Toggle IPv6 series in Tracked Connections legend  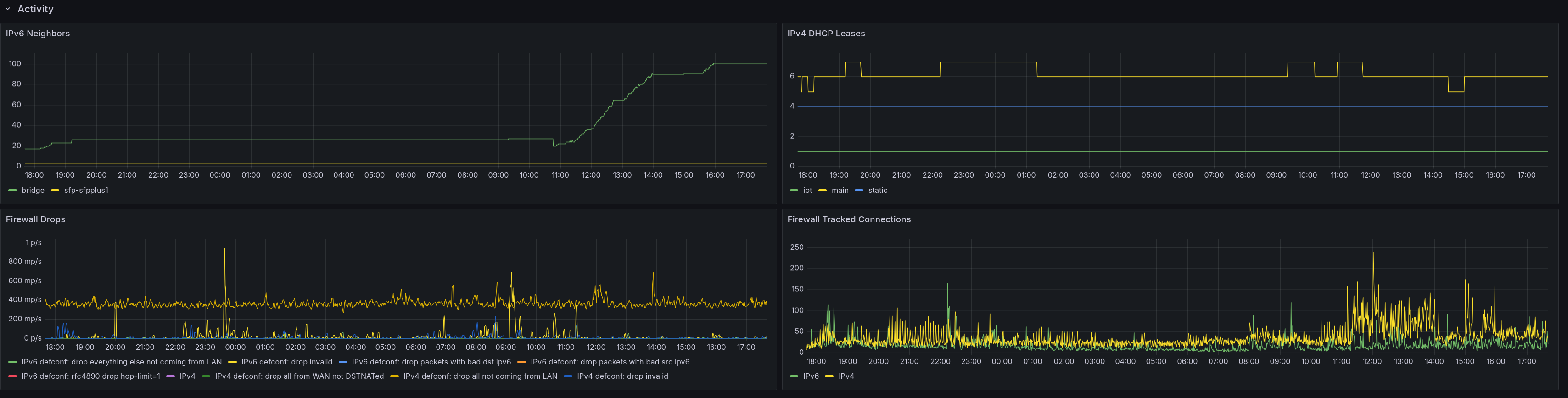pyautogui.click(x=811, y=376)
